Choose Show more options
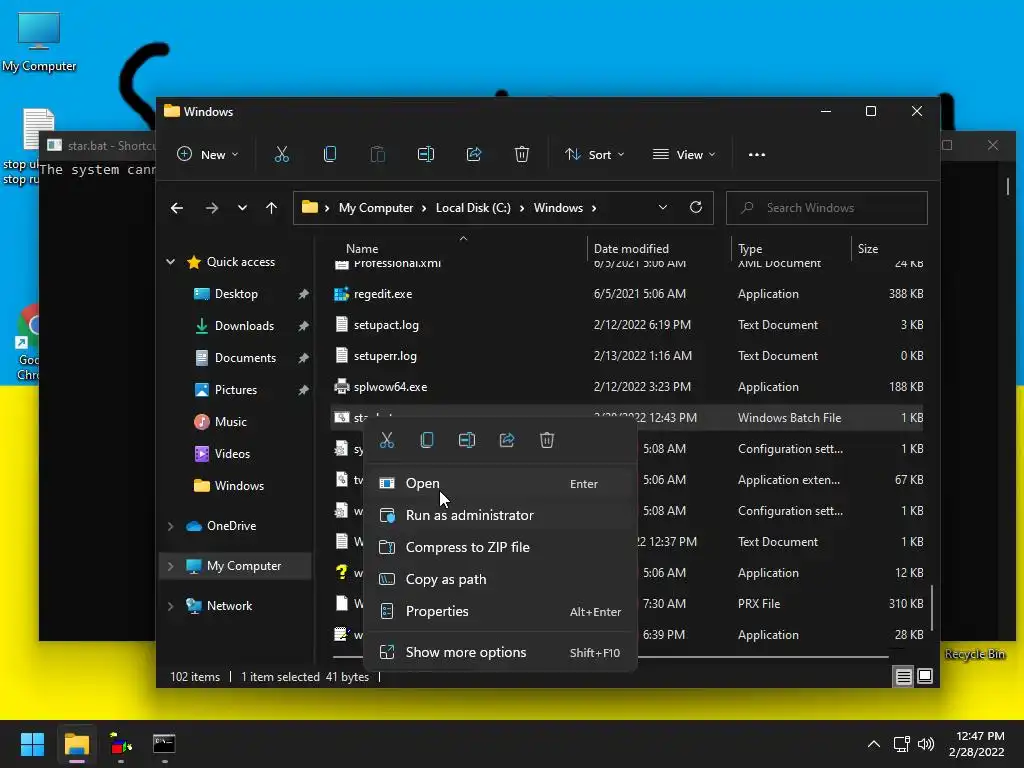The image size is (1024, 768). pyautogui.click(x=500, y=652)
